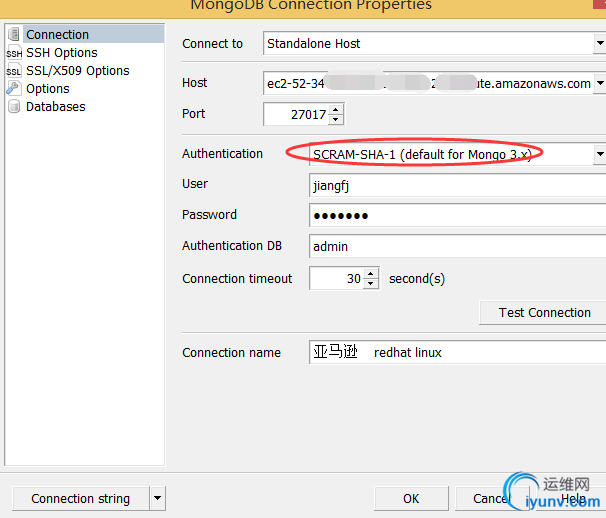This screenshot has height=518, width=606.
Task: Click the Connection server icon in sidebar
Action: click(14, 34)
